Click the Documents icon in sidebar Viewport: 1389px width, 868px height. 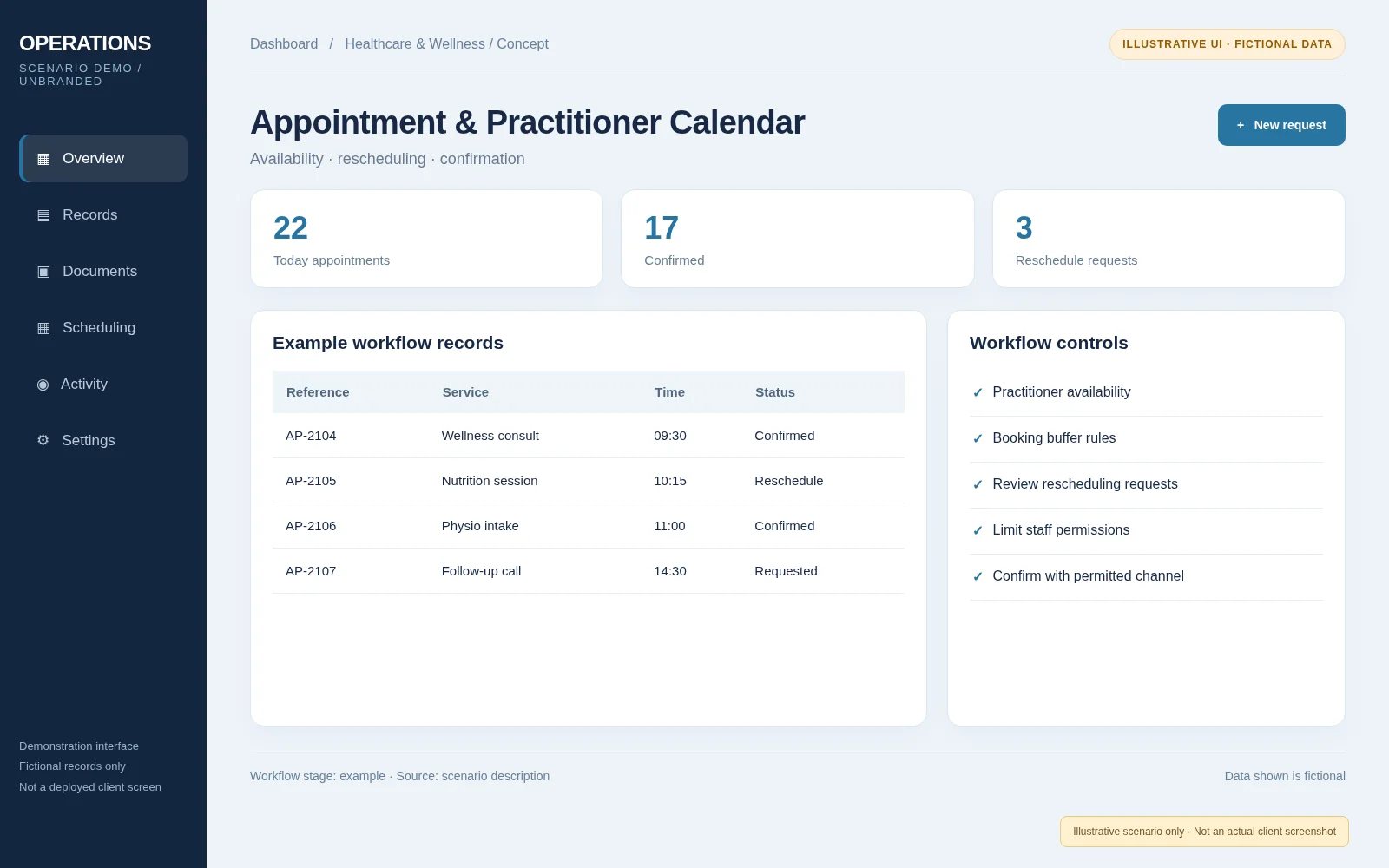tap(43, 272)
